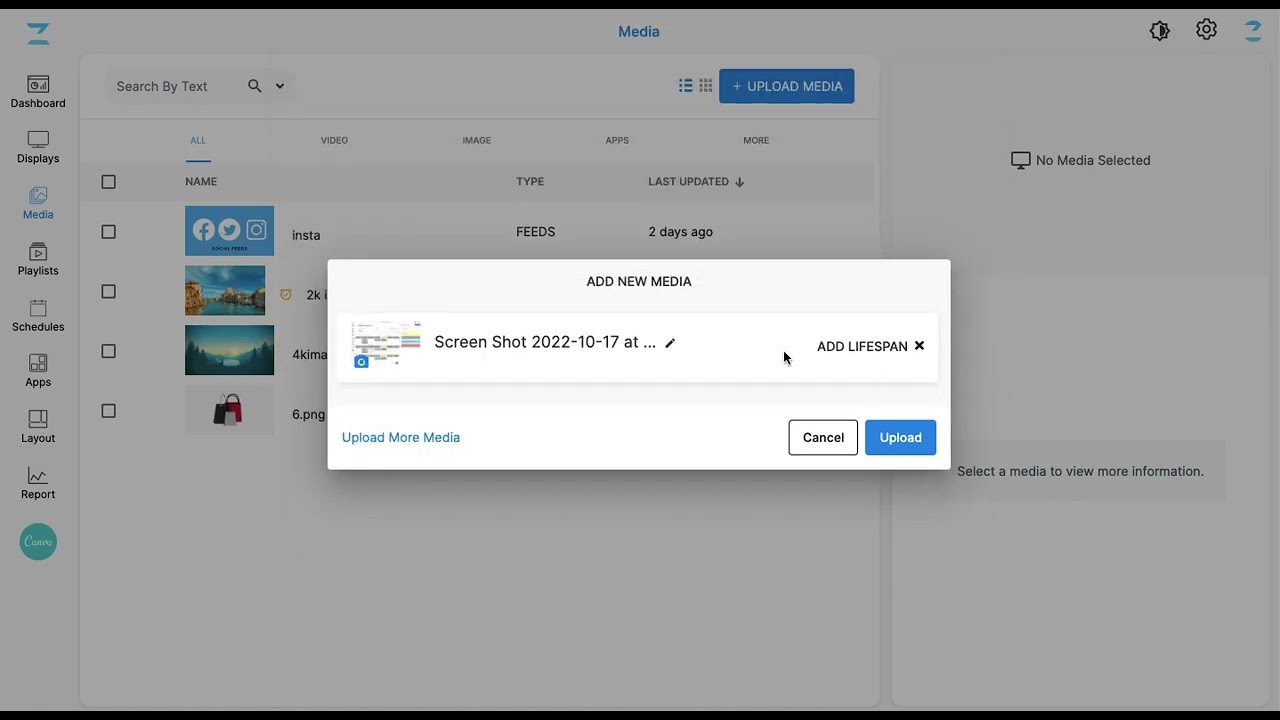
Task: Toggle the select-all checkbox in header
Action: pyautogui.click(x=109, y=182)
